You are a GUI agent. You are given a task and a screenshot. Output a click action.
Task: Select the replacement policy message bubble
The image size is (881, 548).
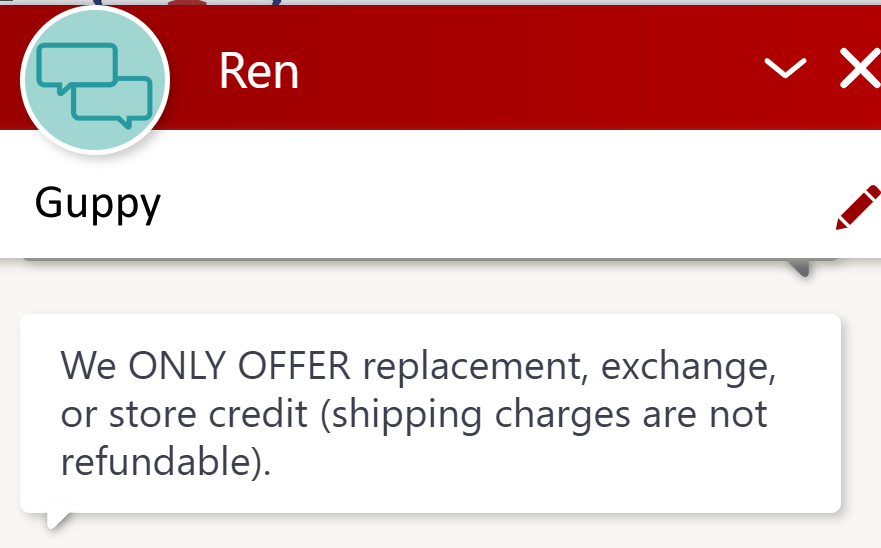pos(430,414)
